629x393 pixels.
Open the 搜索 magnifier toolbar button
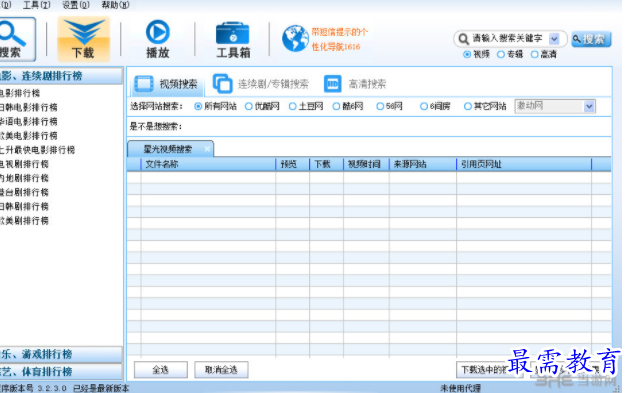click(17, 39)
